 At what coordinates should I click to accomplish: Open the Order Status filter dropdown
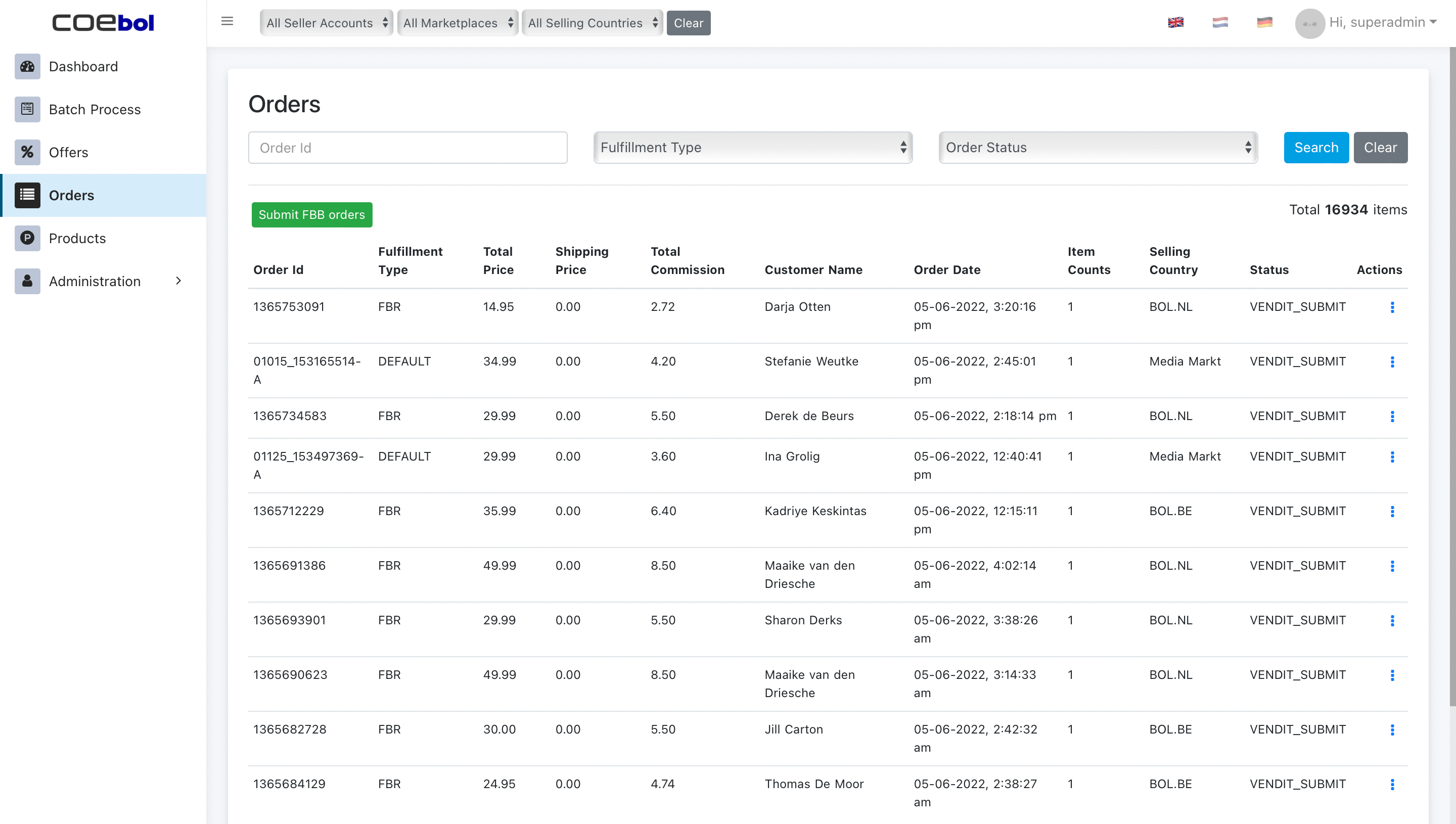point(1098,148)
